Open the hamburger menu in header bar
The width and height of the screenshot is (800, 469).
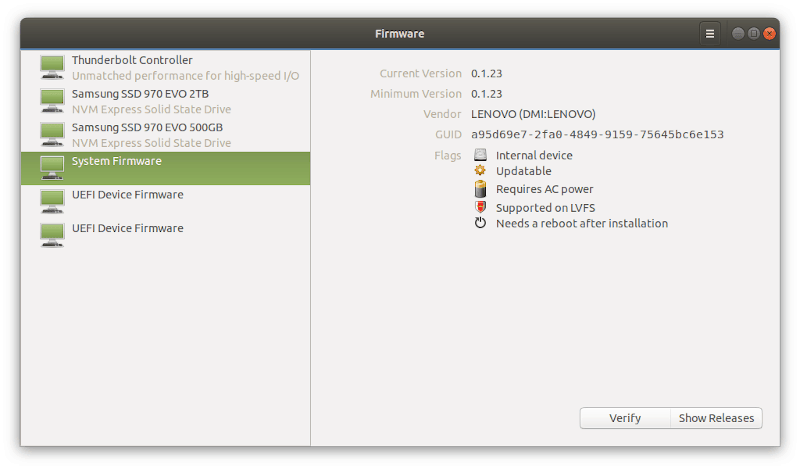tap(710, 33)
